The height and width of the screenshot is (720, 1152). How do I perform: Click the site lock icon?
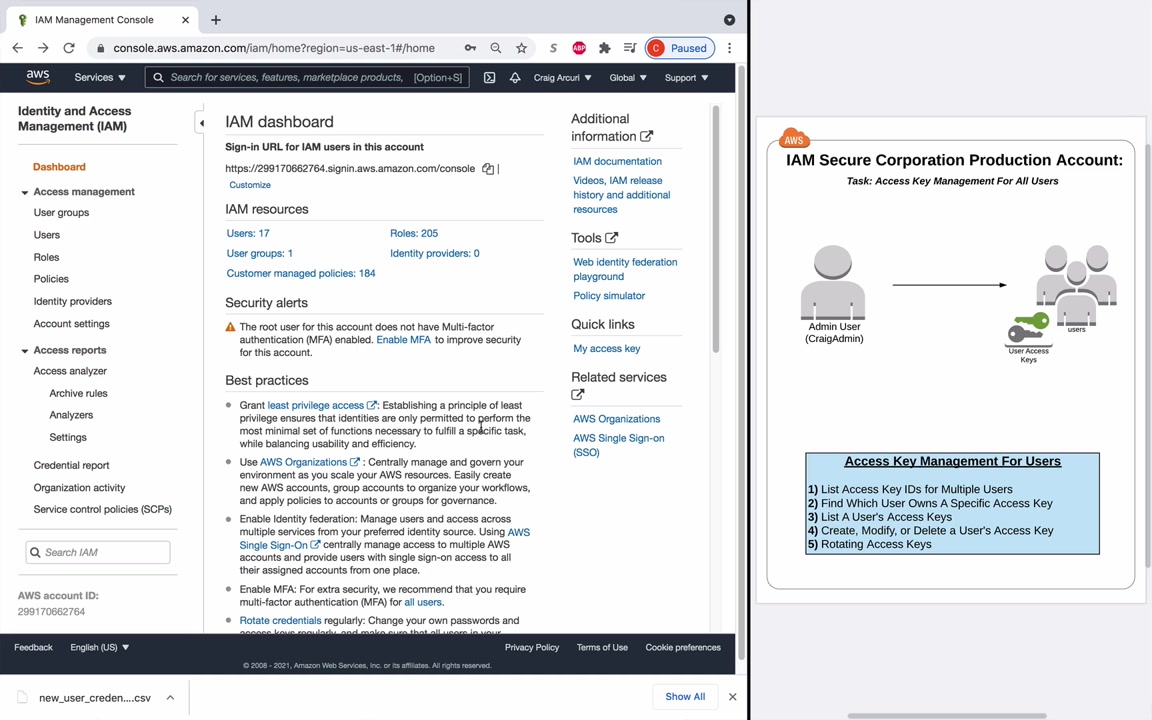coord(101,48)
